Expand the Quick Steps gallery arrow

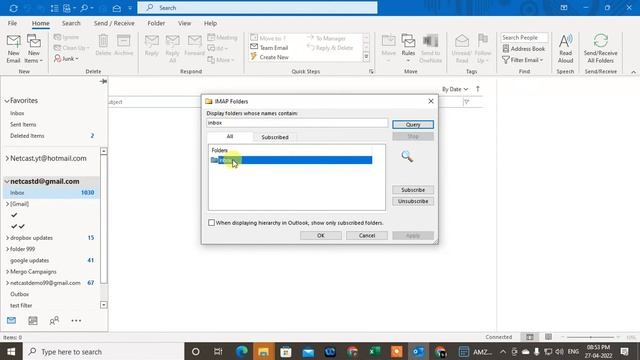(x=366, y=57)
